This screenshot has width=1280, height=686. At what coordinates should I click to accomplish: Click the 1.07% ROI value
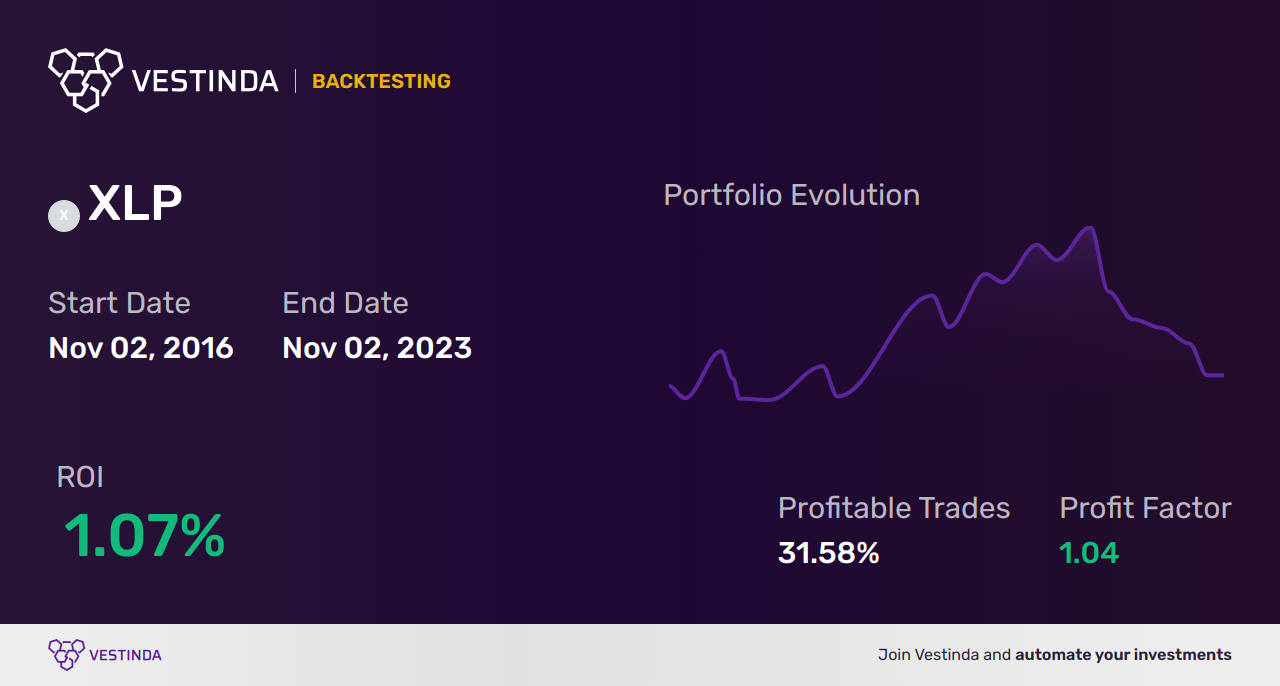click(x=144, y=536)
